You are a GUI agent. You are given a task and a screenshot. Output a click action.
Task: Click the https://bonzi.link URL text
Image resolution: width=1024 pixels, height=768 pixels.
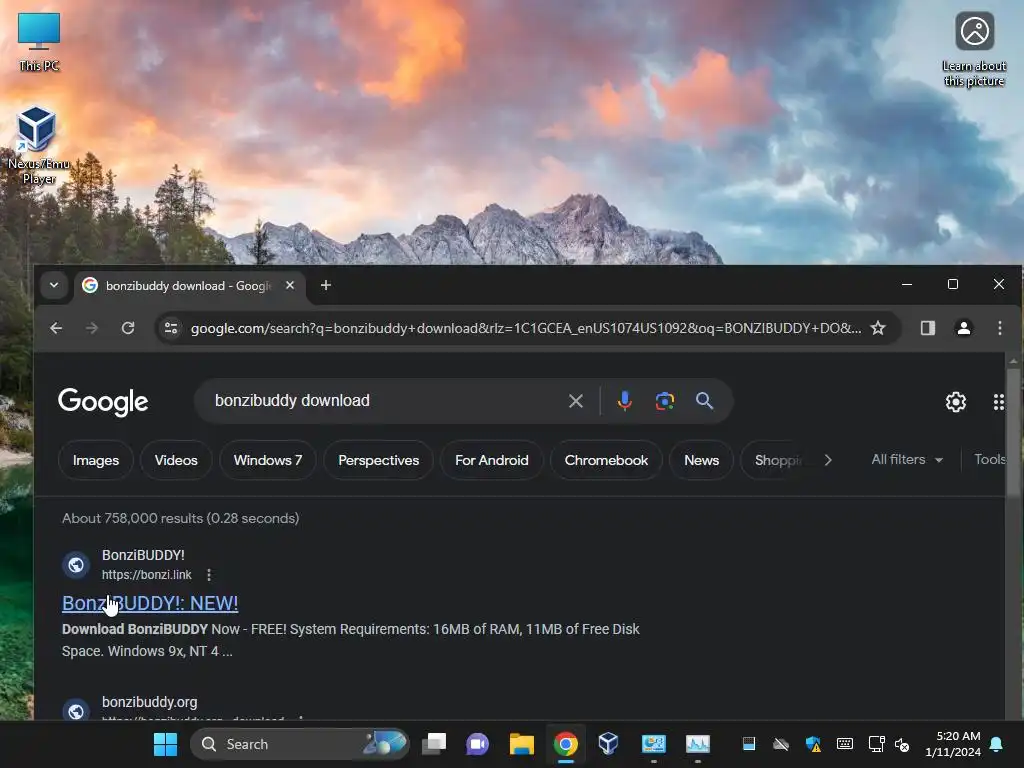[147, 575]
